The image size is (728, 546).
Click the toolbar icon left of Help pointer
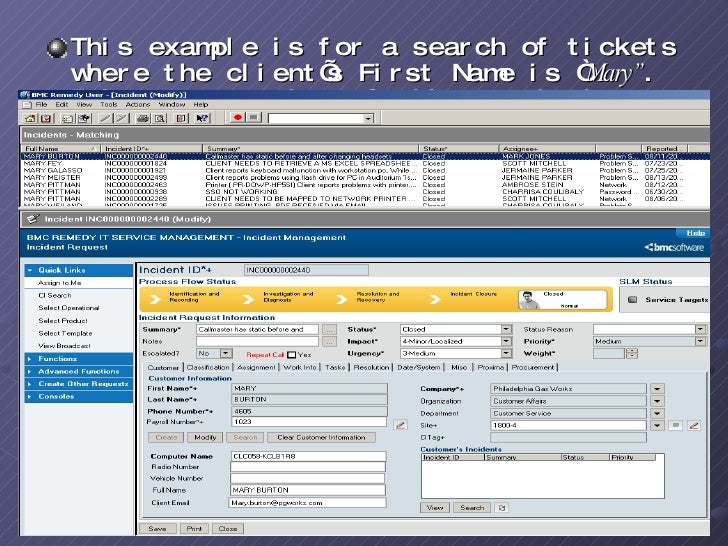pyautogui.click(x=182, y=118)
